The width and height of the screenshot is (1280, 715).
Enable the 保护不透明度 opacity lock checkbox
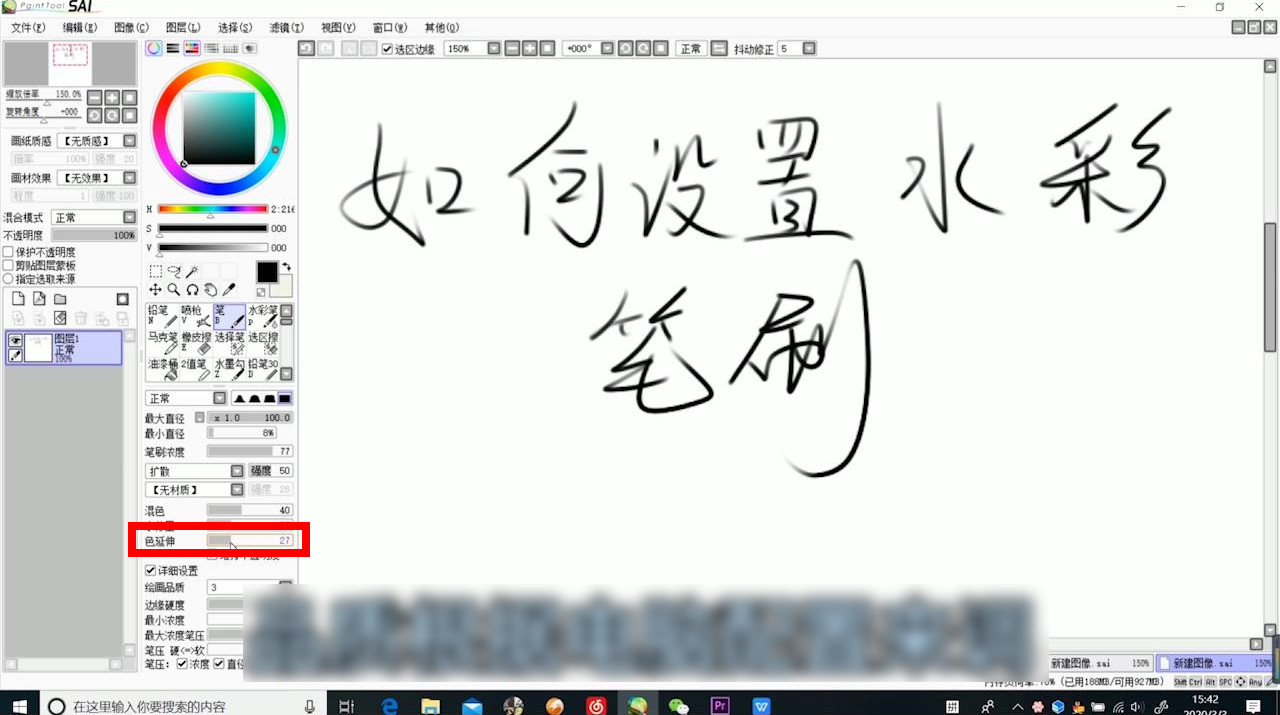point(8,253)
